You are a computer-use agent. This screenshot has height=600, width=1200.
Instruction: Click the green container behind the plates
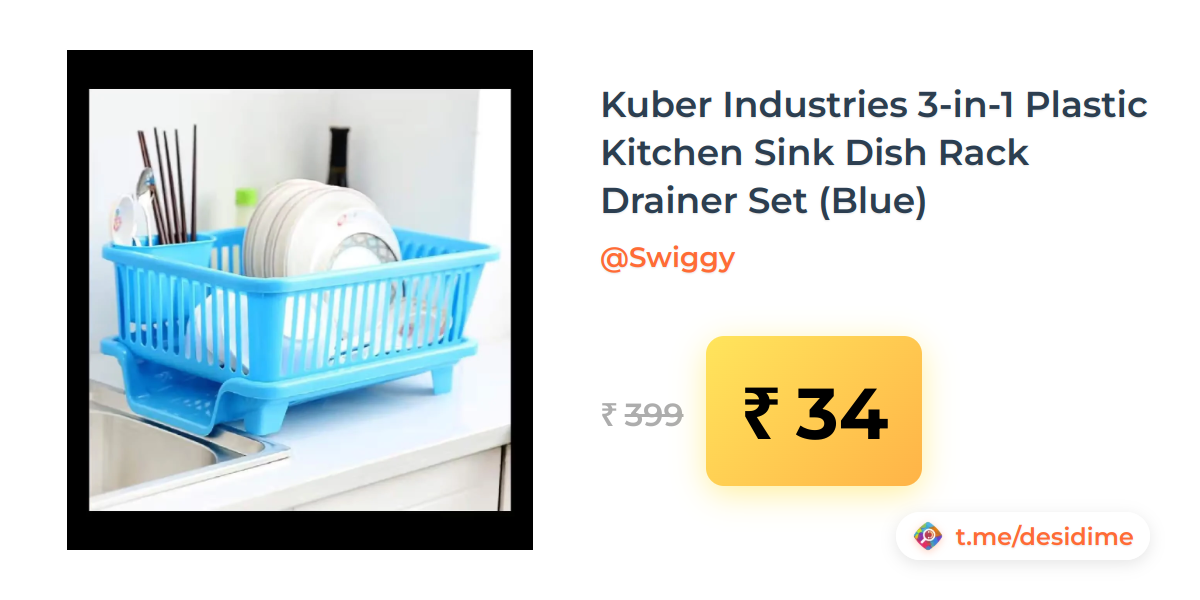[x=246, y=205]
